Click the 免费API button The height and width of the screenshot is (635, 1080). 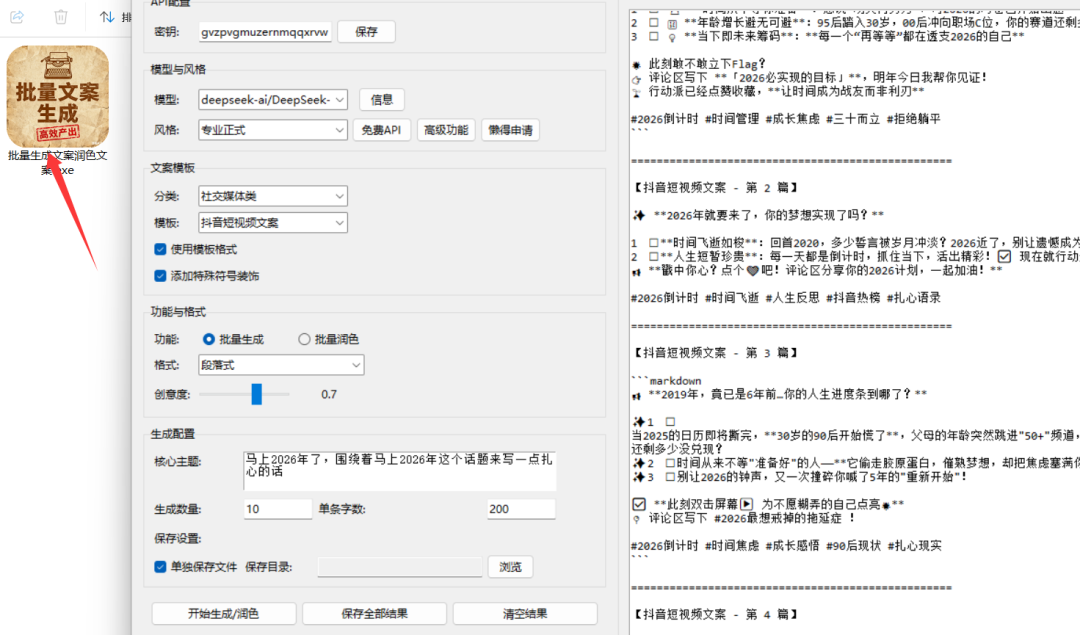coord(382,129)
